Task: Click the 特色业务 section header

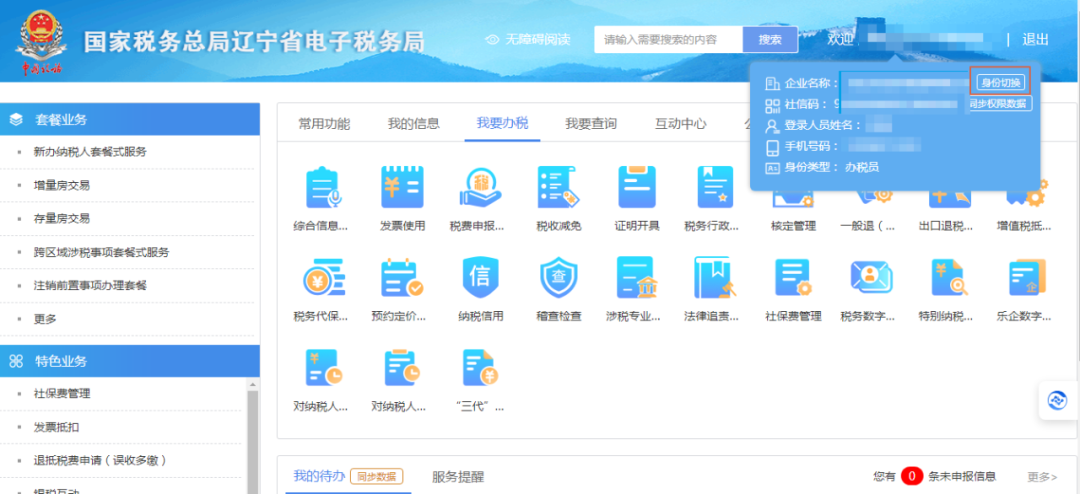Action: pyautogui.click(x=130, y=361)
